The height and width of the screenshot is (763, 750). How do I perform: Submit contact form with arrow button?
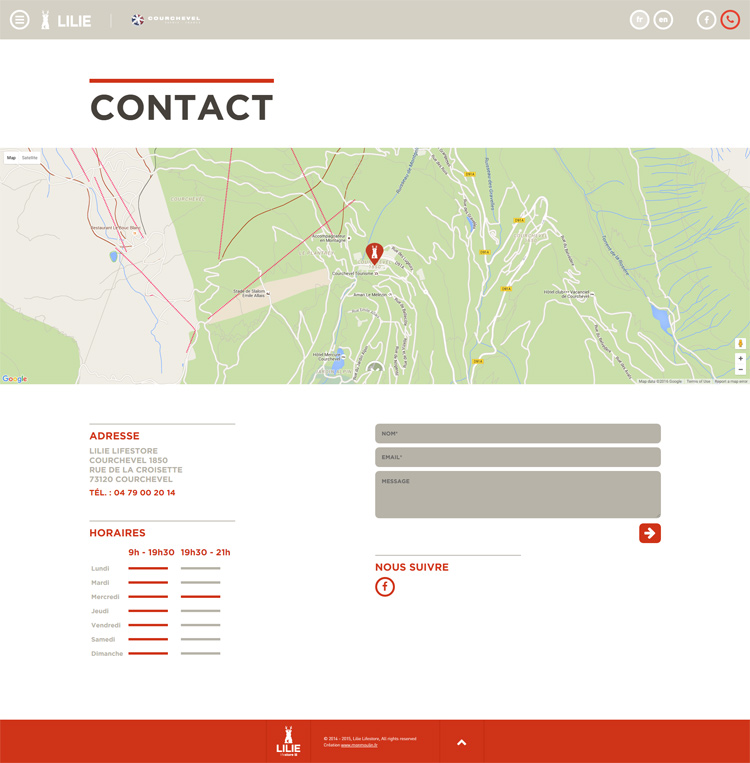(x=650, y=533)
